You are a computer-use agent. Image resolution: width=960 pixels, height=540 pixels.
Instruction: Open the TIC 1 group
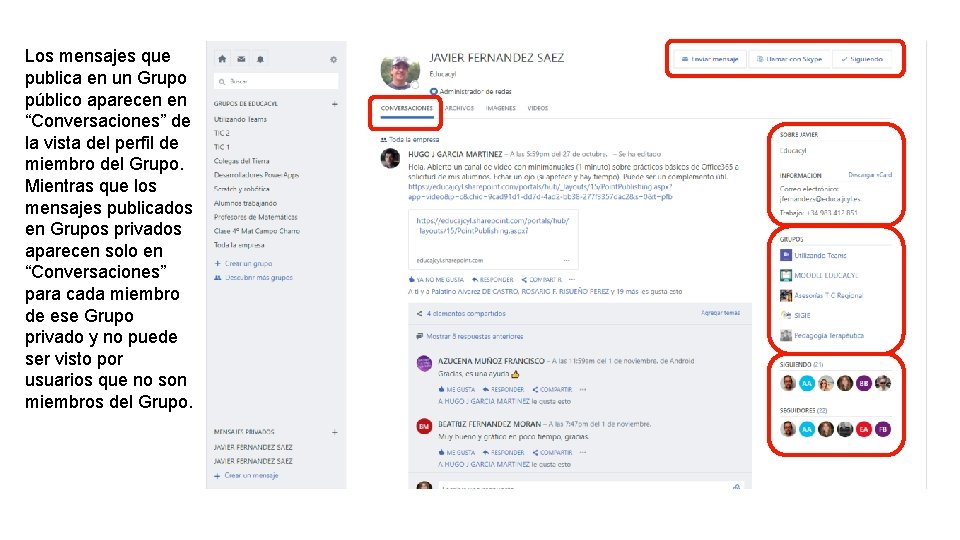coord(222,147)
